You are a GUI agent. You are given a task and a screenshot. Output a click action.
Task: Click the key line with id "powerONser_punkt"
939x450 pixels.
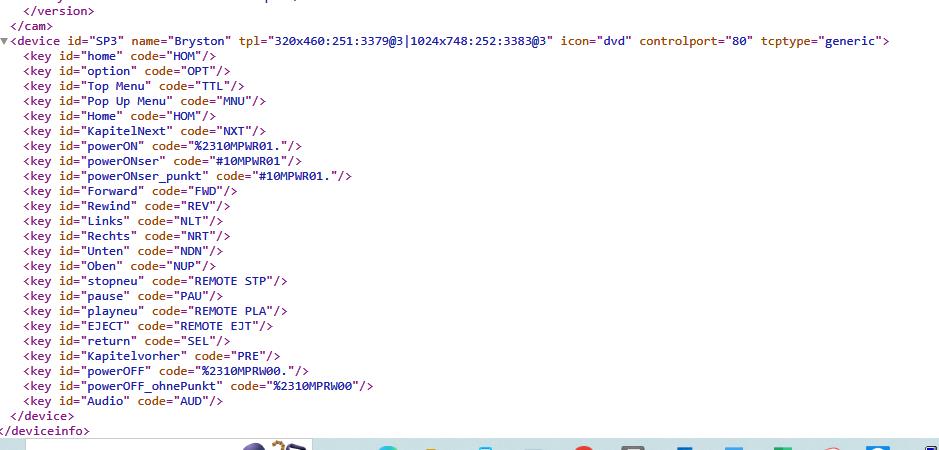pos(187,176)
